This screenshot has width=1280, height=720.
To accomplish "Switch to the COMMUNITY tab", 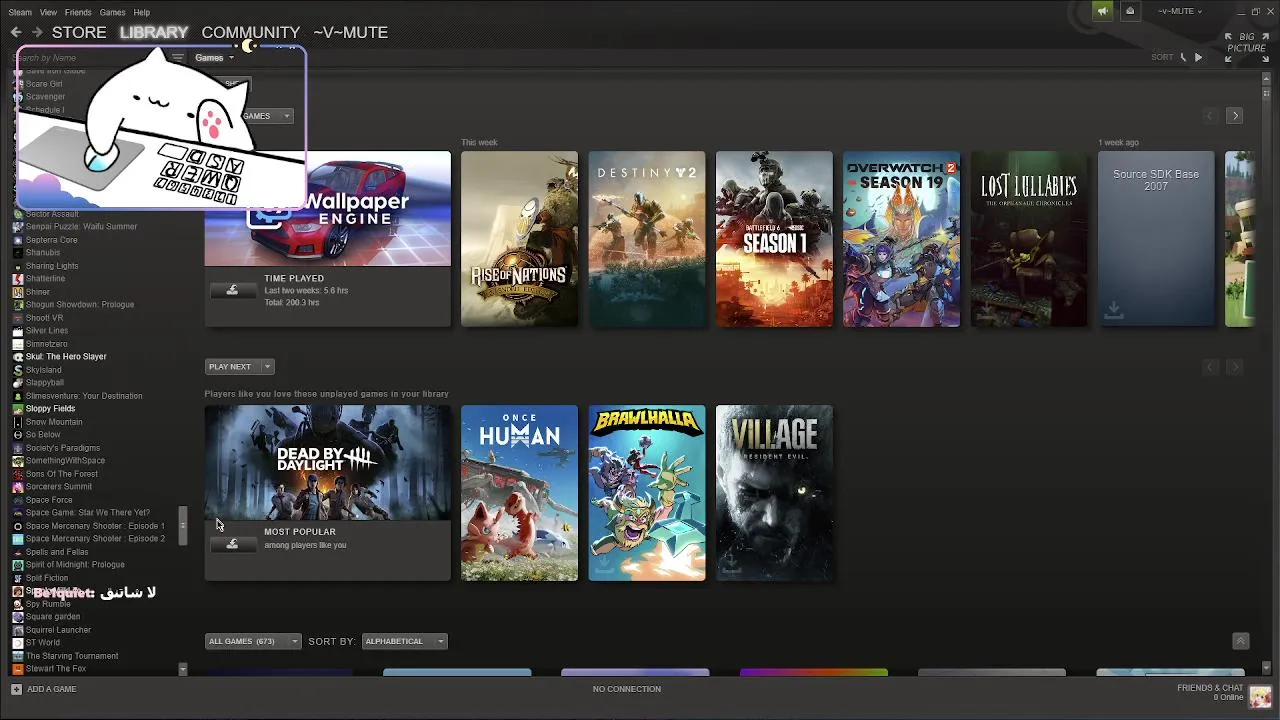I will click(x=251, y=32).
